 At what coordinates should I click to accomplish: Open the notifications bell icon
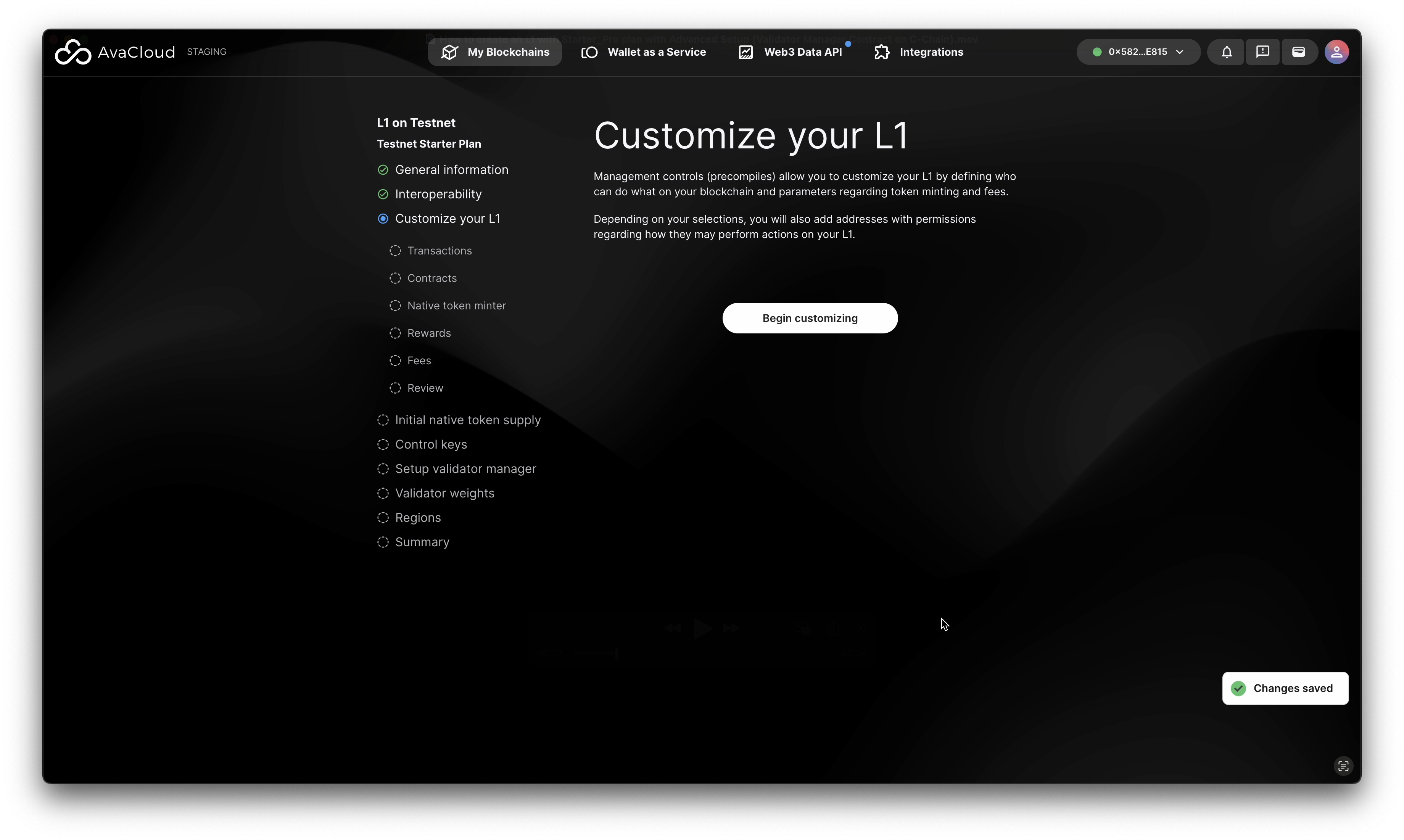1226,52
